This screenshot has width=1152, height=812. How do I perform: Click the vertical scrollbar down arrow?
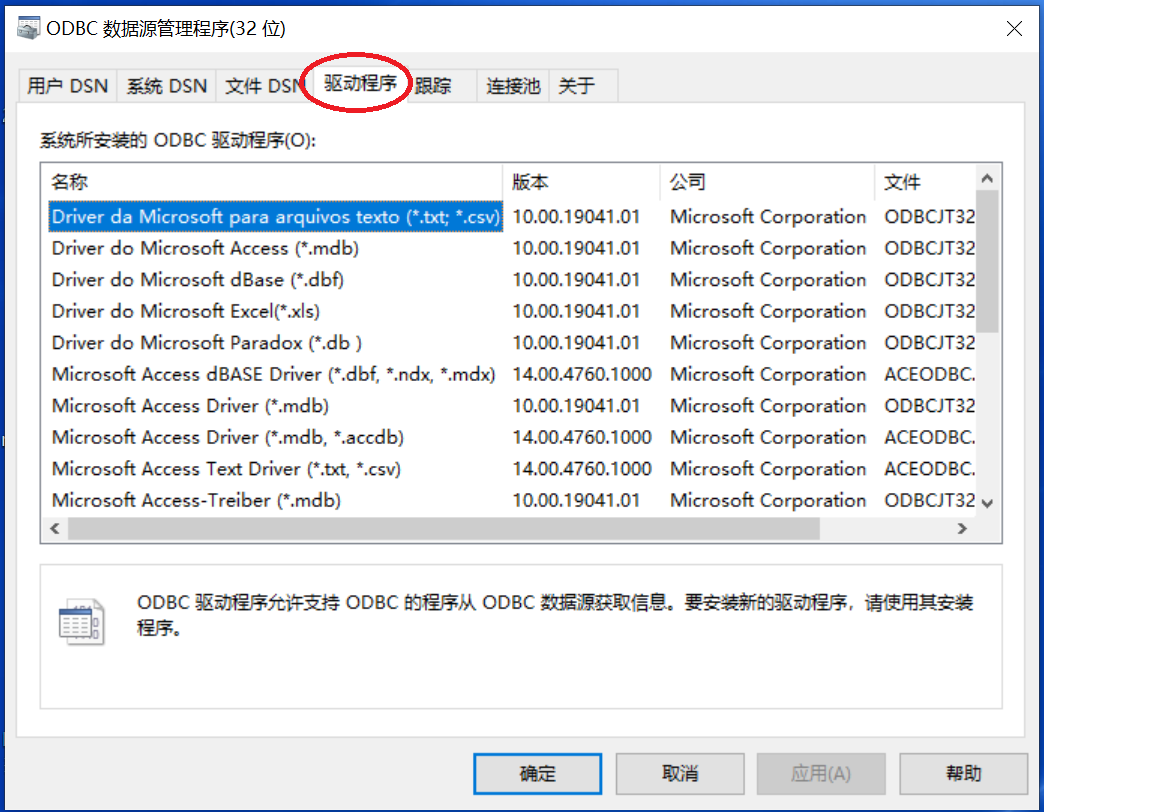coord(987,503)
